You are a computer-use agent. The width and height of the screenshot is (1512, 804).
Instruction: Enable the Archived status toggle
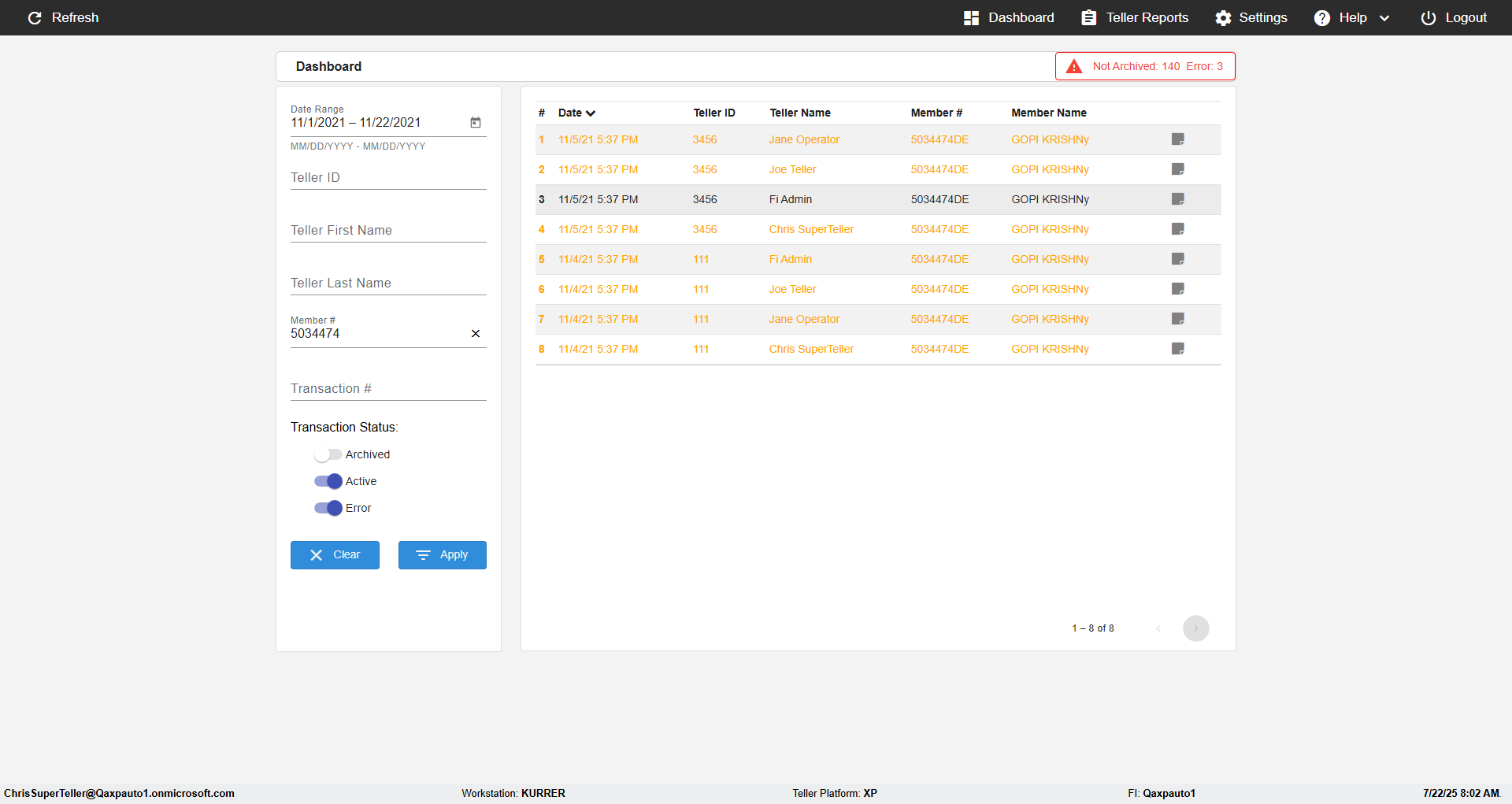[328, 454]
